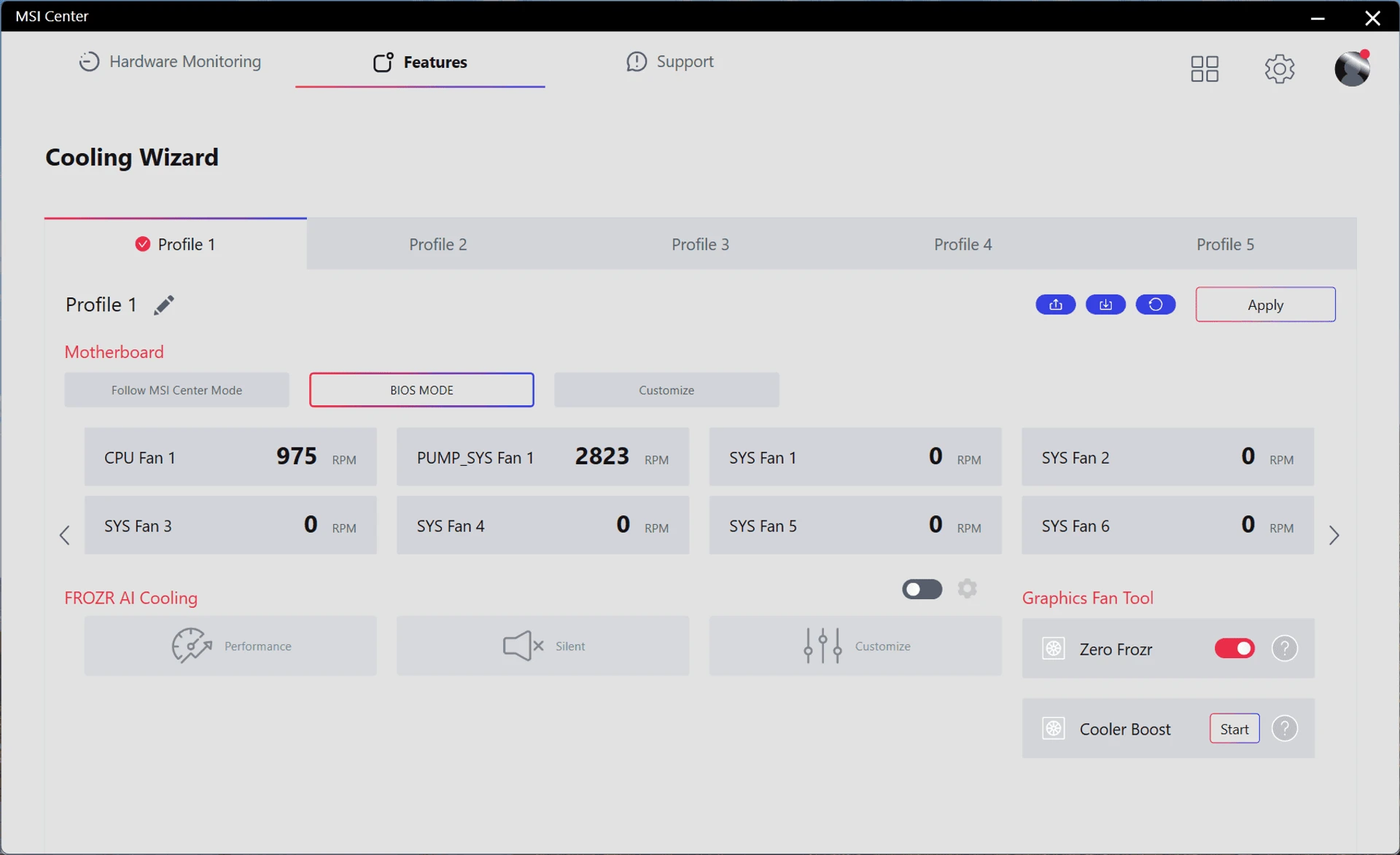Click the red check icon on Profile 1 tab
The image size is (1400, 855).
tap(143, 244)
